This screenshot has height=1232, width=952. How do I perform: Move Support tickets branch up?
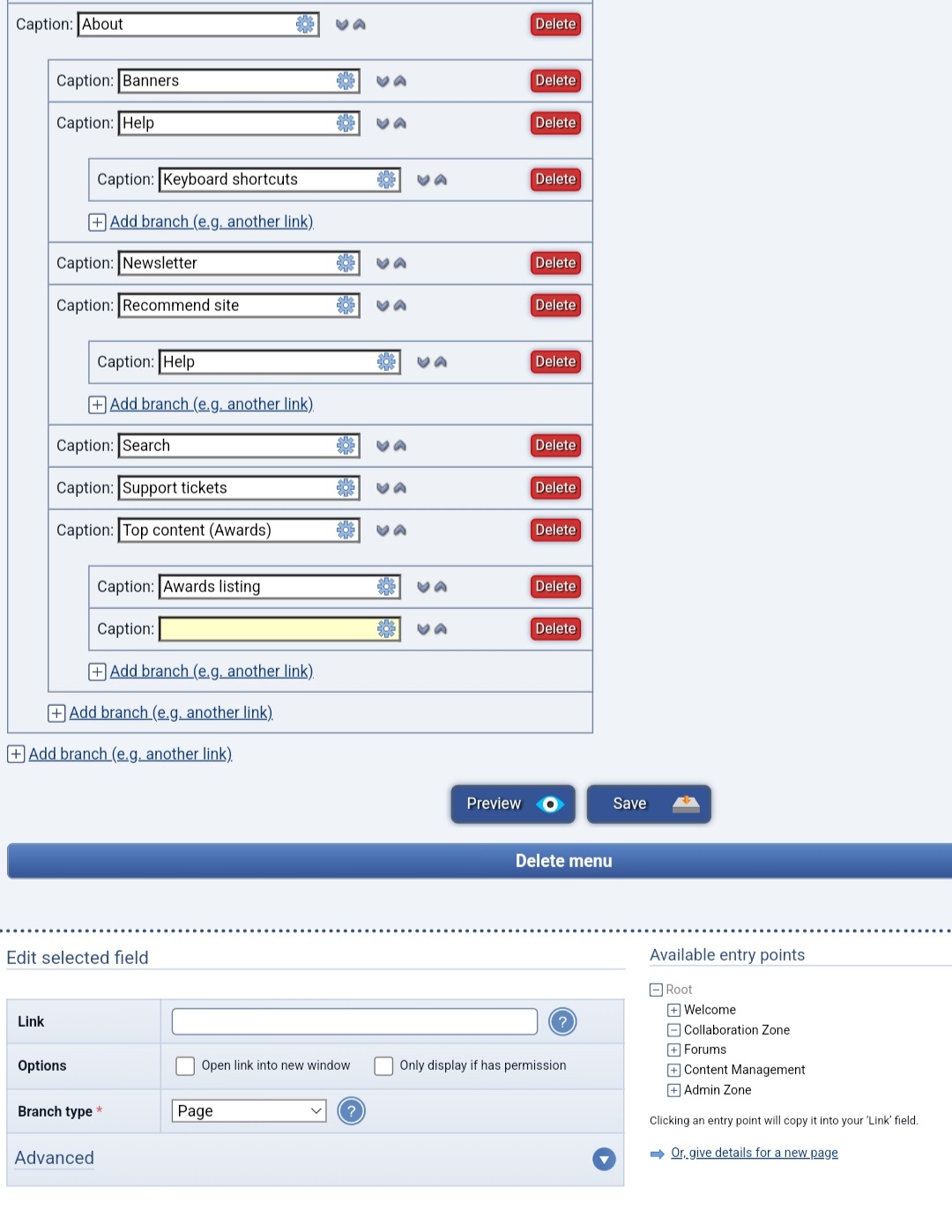tap(400, 488)
